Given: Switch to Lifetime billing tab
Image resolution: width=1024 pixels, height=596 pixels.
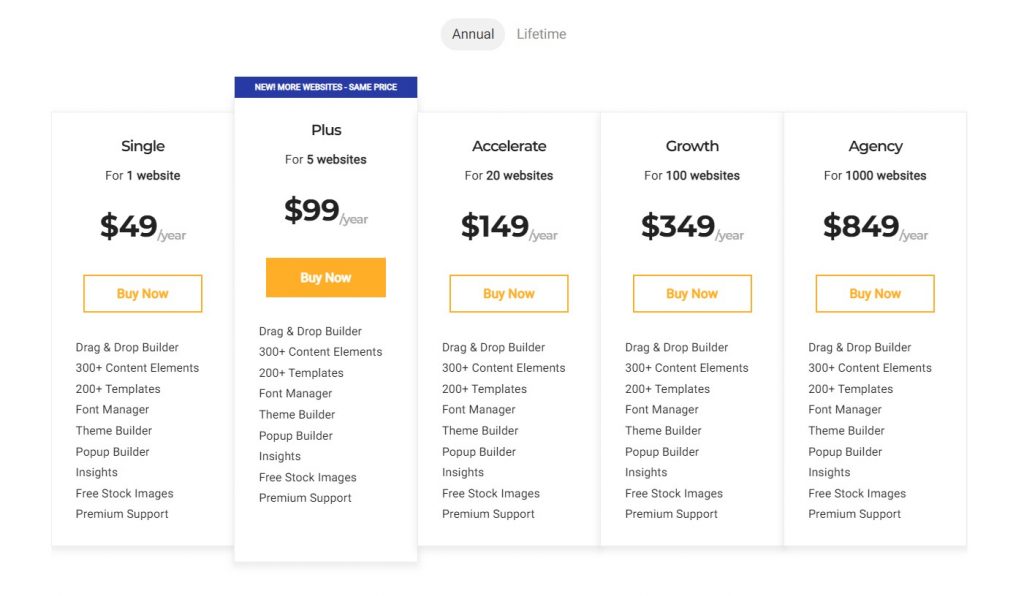Looking at the screenshot, I should 541,34.
